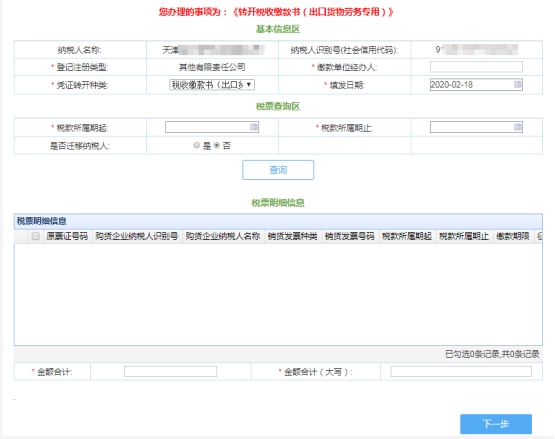Click the 纳税人名称 label

pyautogui.click(x=80, y=50)
